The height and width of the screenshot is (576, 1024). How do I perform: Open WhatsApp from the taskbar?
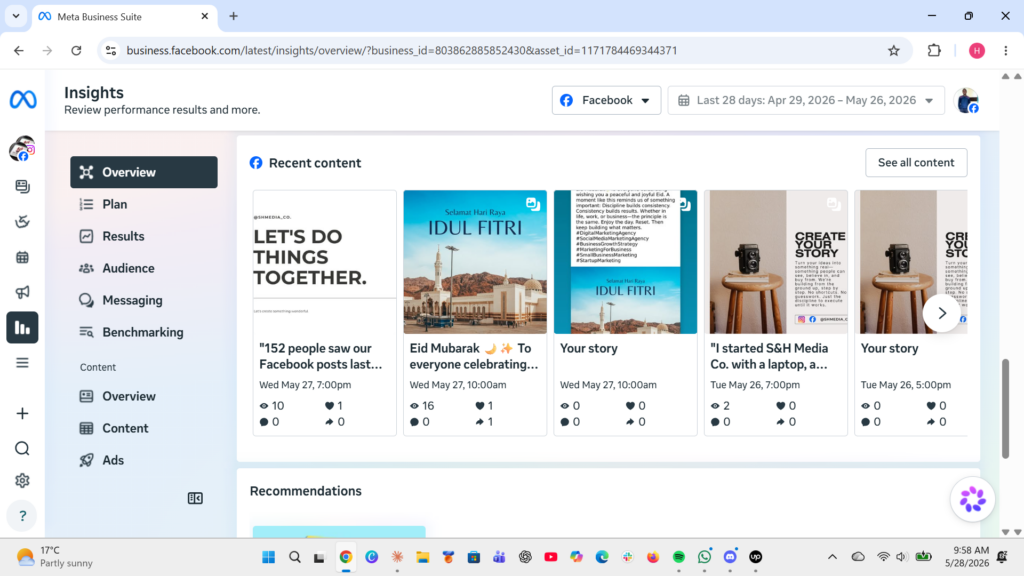click(704, 557)
